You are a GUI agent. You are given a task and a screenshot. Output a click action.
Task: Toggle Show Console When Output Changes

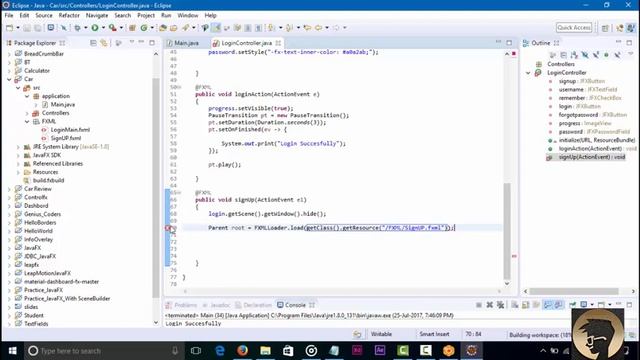pyautogui.click(x=547, y=305)
